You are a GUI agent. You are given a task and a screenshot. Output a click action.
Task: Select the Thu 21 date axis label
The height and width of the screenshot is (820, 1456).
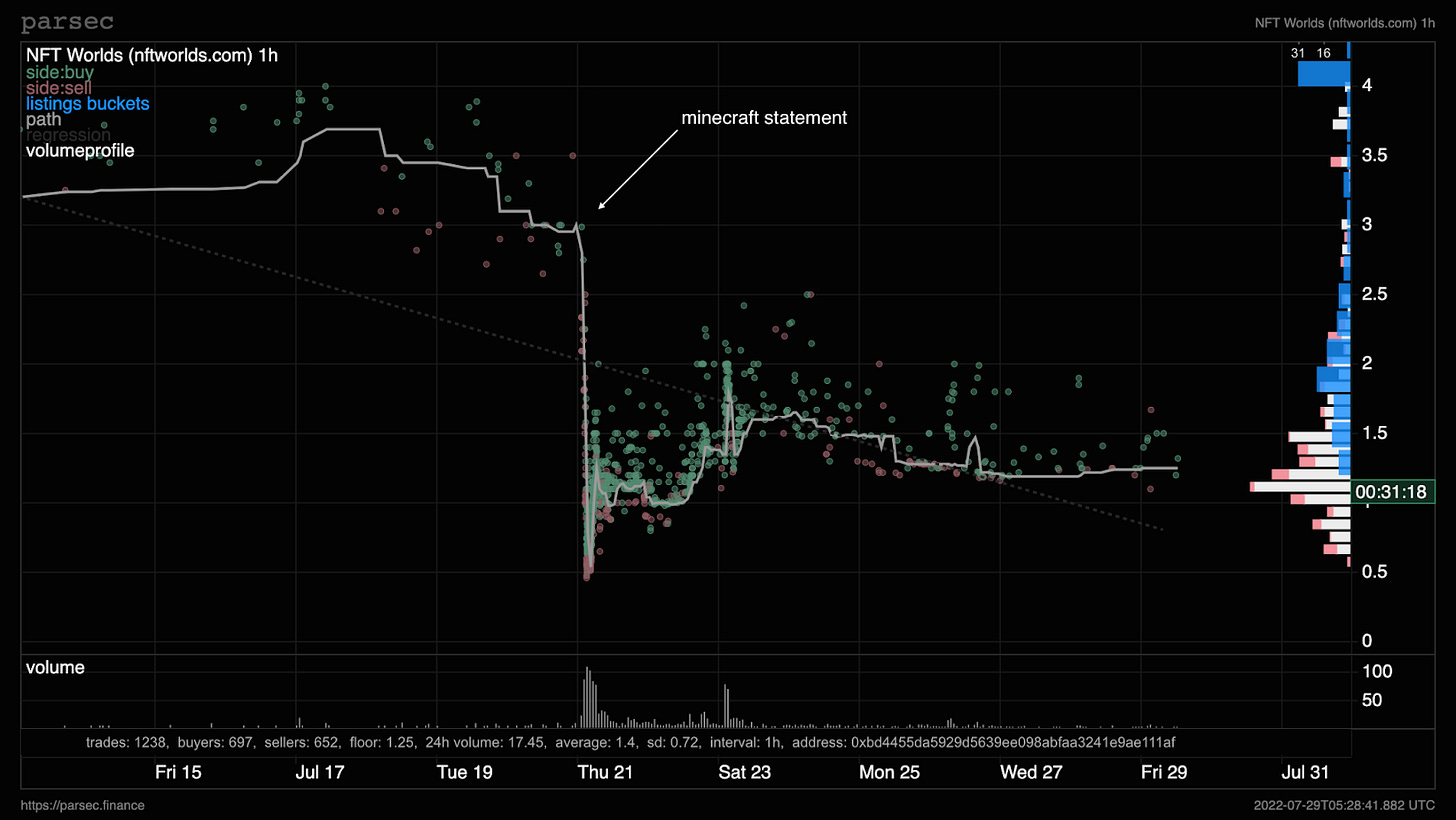click(x=606, y=772)
